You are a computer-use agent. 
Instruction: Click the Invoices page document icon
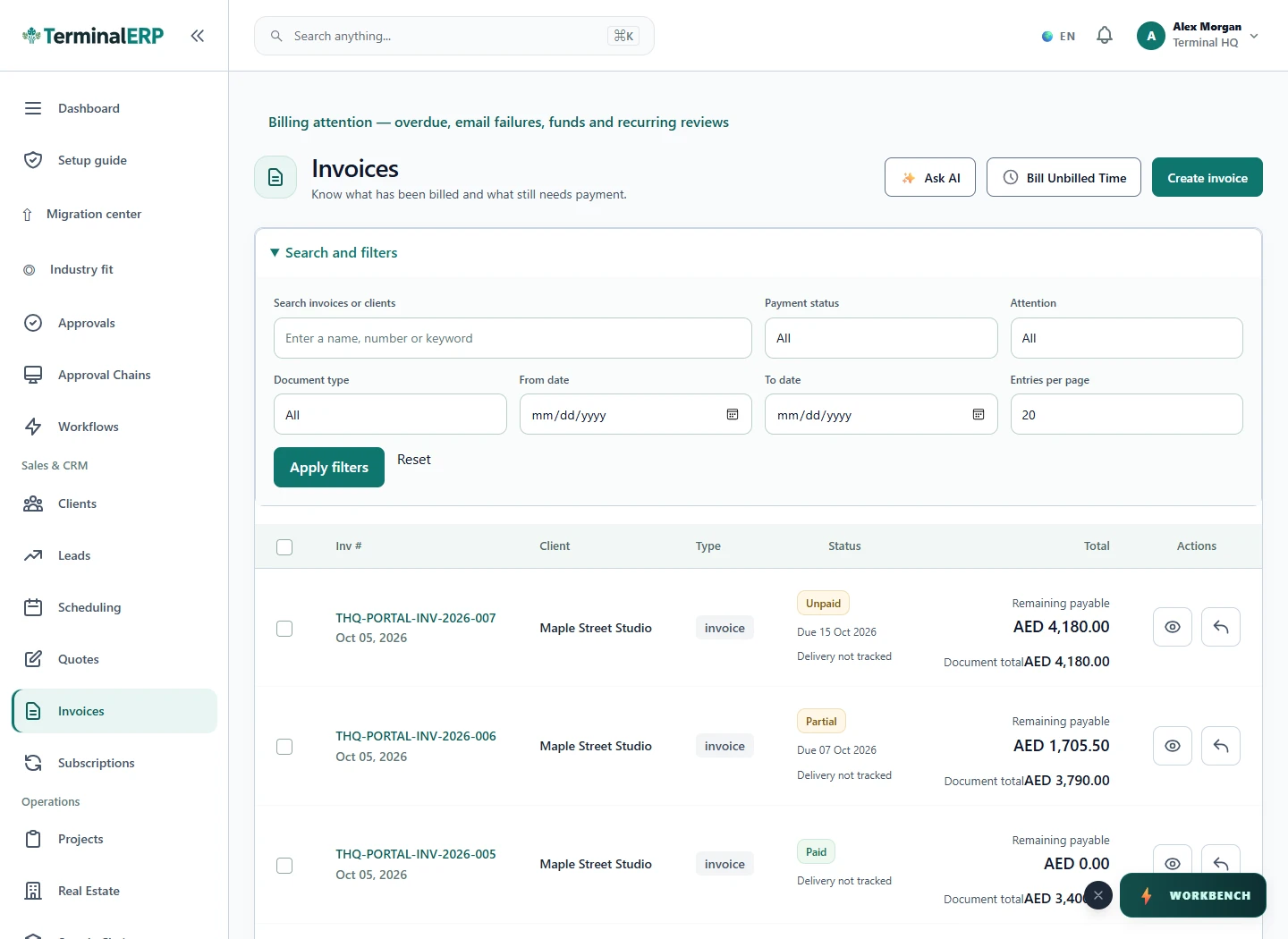pos(275,177)
